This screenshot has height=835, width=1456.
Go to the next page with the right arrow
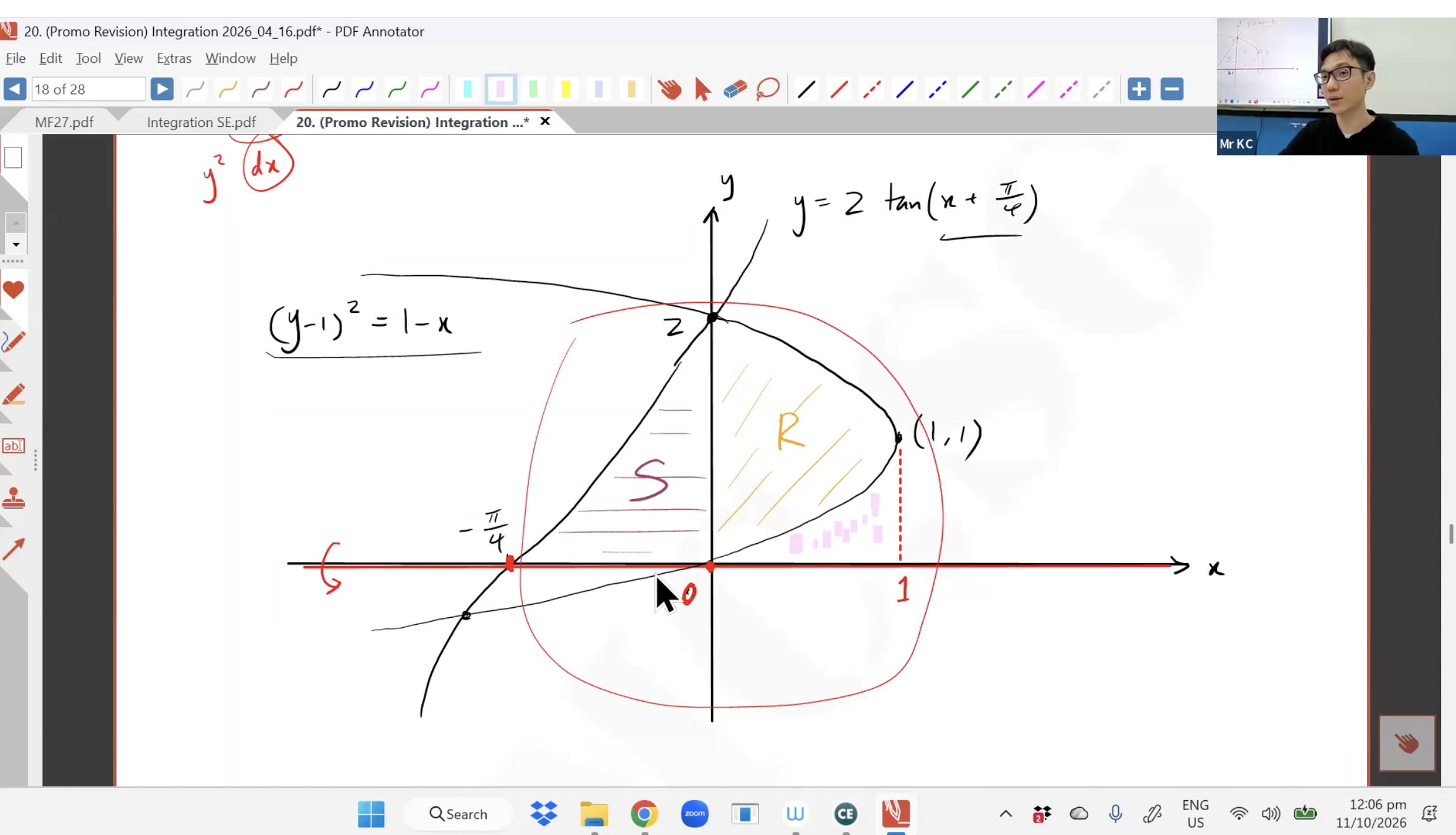[162, 89]
